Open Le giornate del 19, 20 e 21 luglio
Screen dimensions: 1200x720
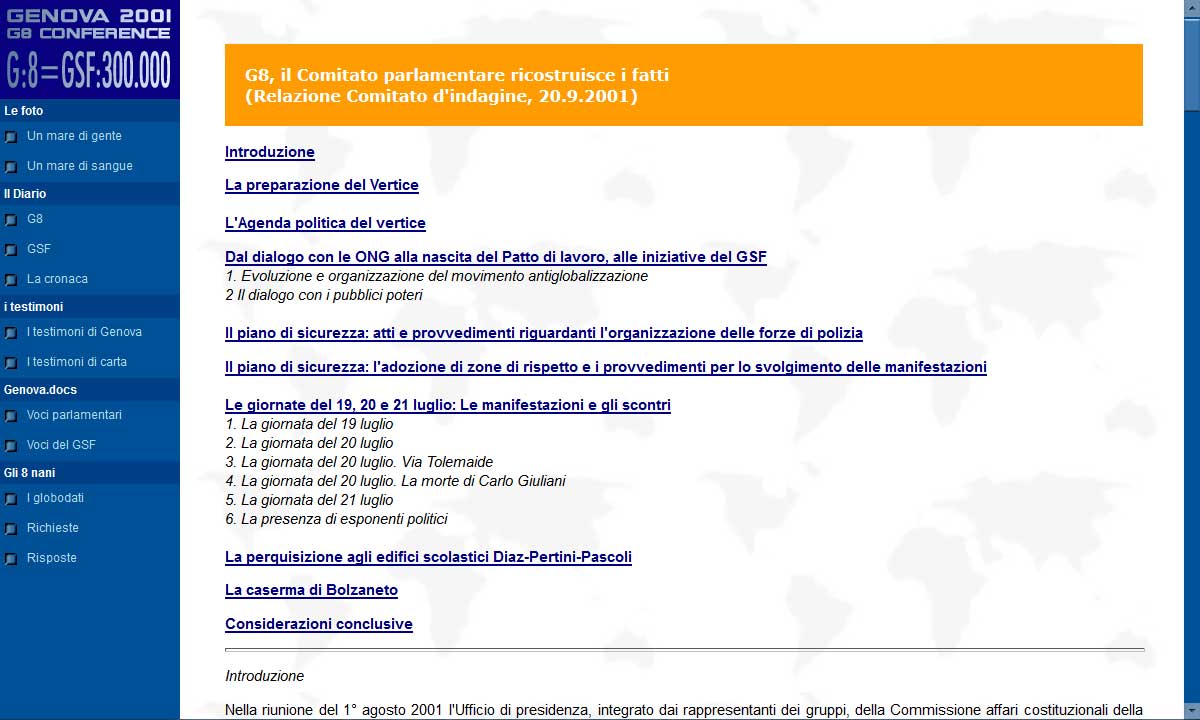448,405
